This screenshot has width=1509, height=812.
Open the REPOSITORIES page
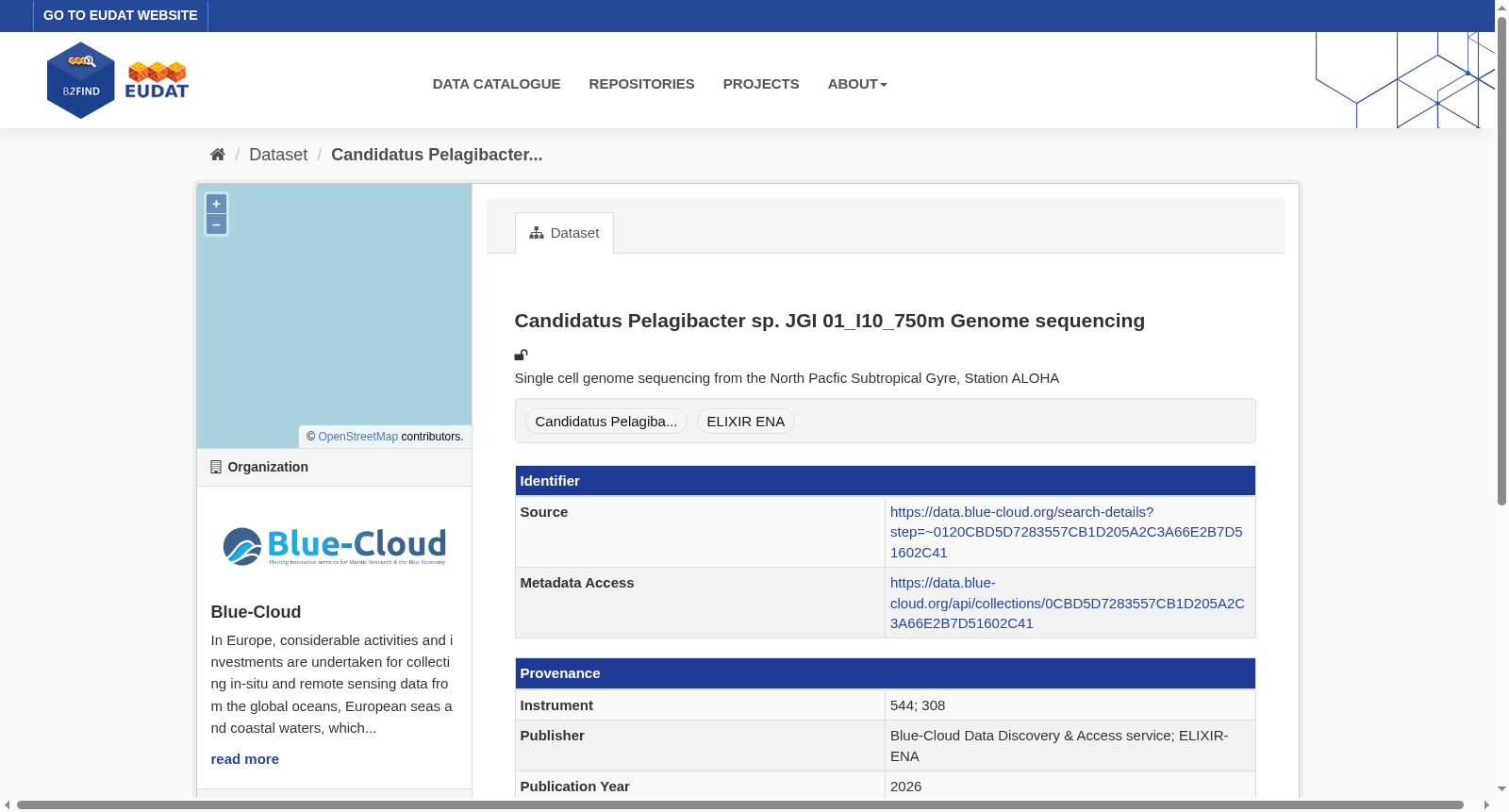click(x=641, y=84)
